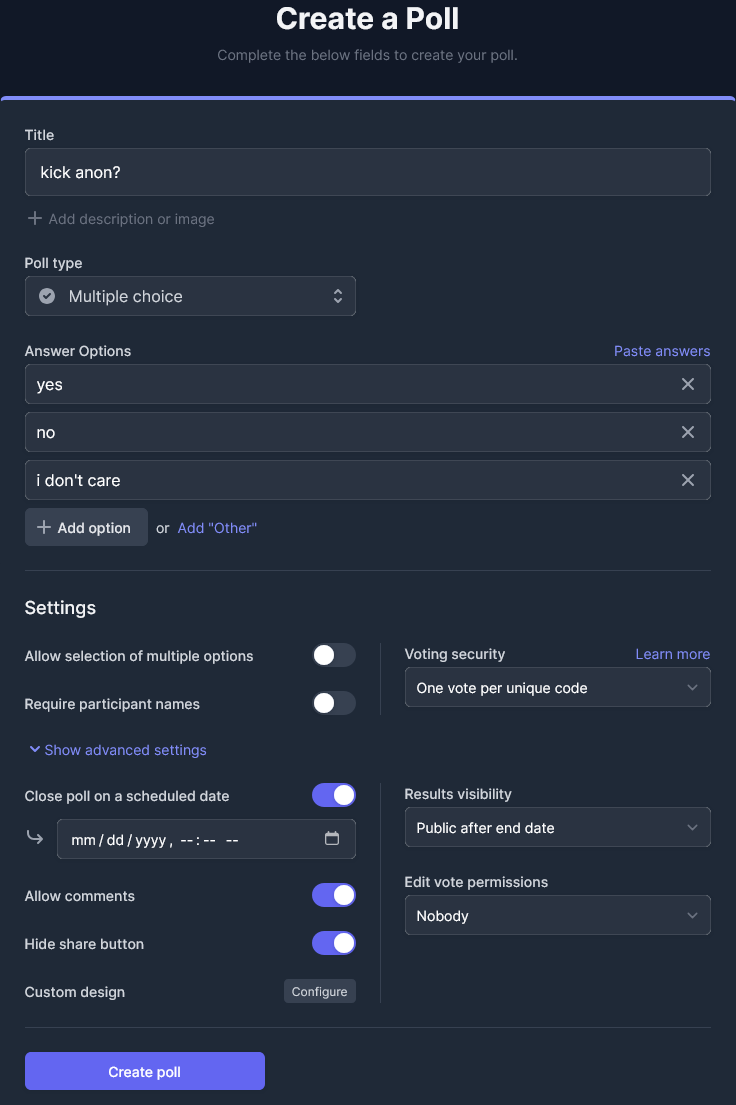Open the calendar date picker icon

click(333, 839)
